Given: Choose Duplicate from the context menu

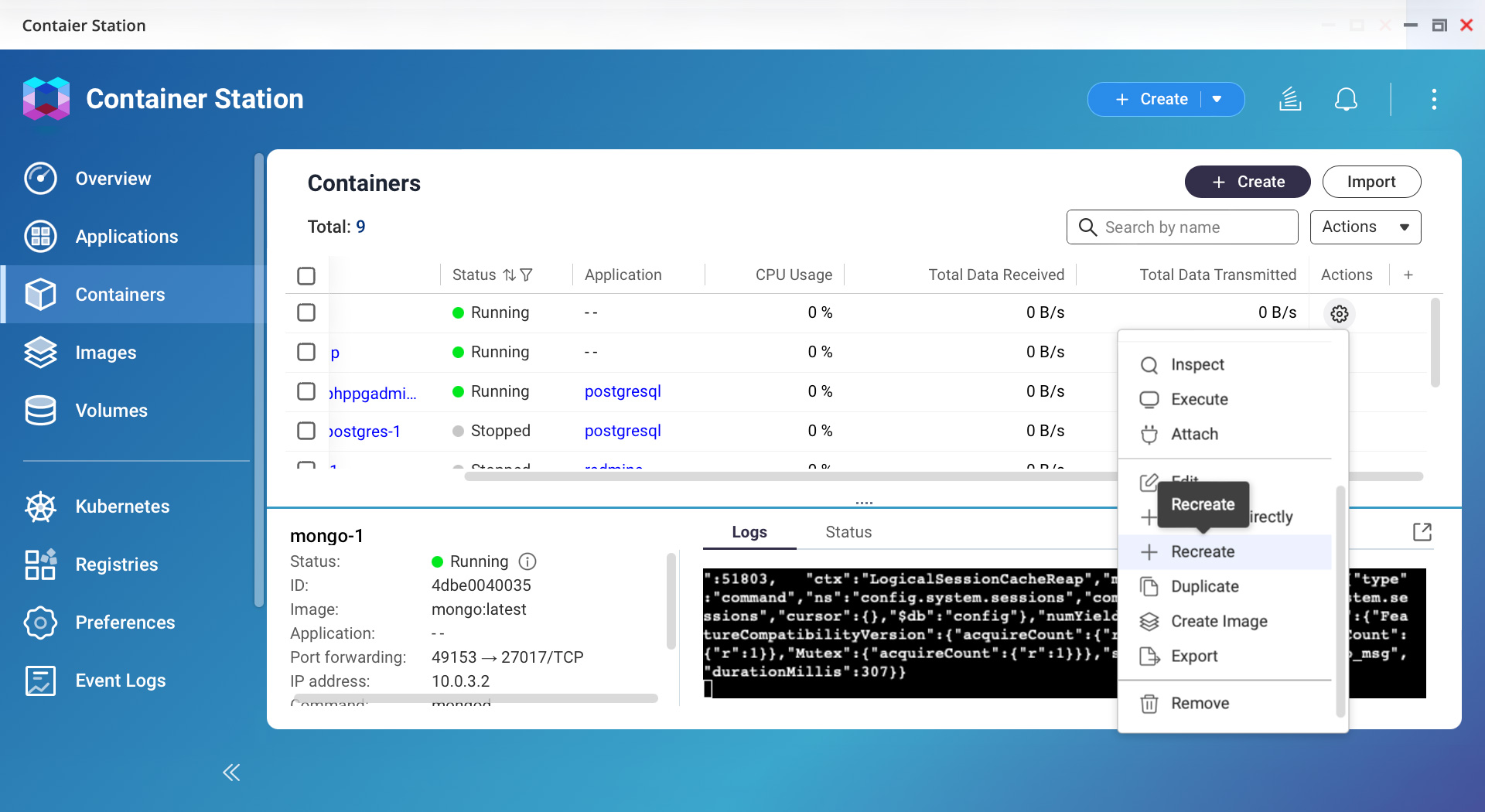Looking at the screenshot, I should [1204, 587].
